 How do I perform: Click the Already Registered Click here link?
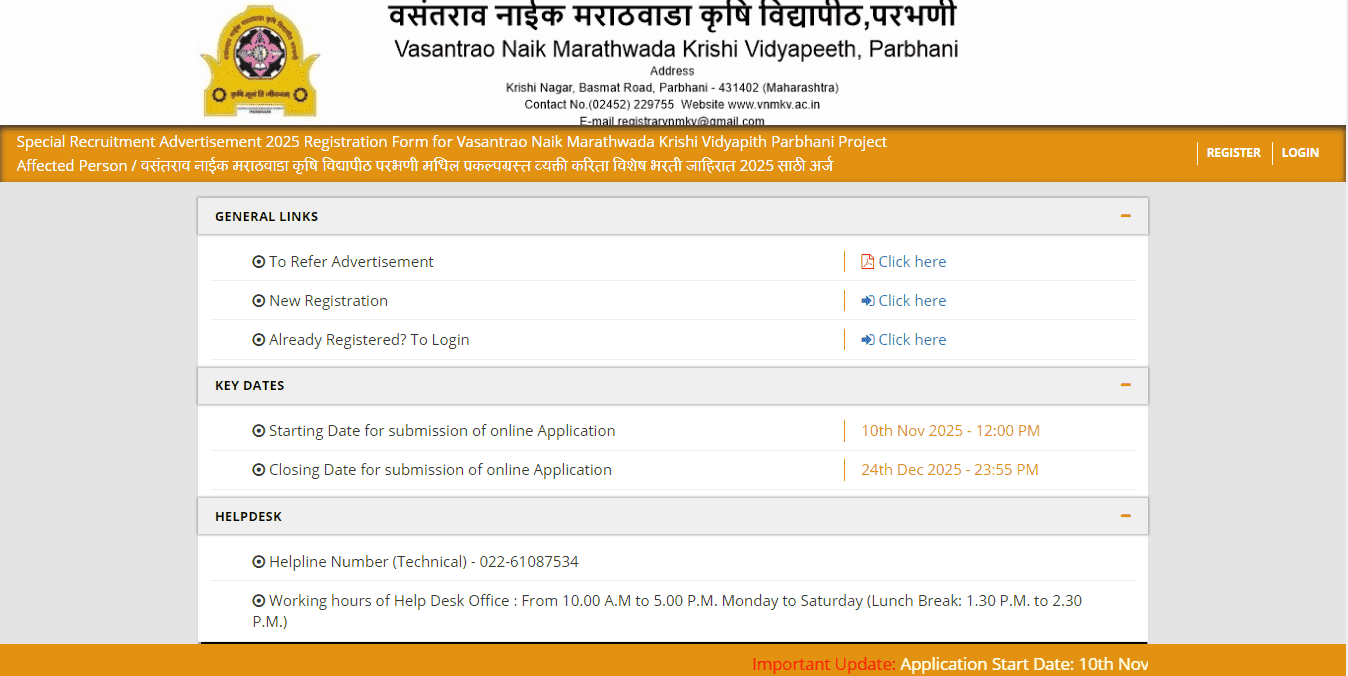(911, 339)
